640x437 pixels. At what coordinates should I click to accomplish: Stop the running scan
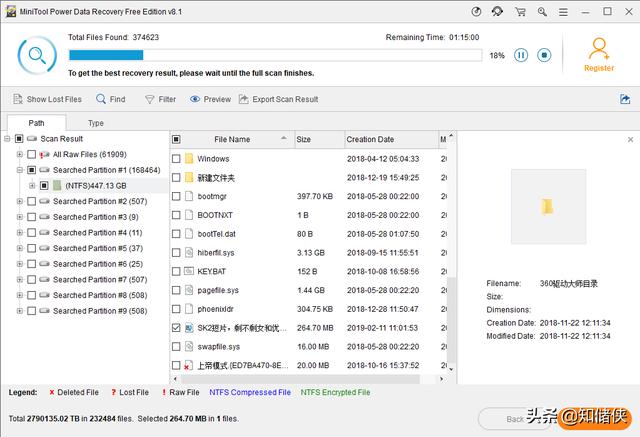pyautogui.click(x=544, y=55)
